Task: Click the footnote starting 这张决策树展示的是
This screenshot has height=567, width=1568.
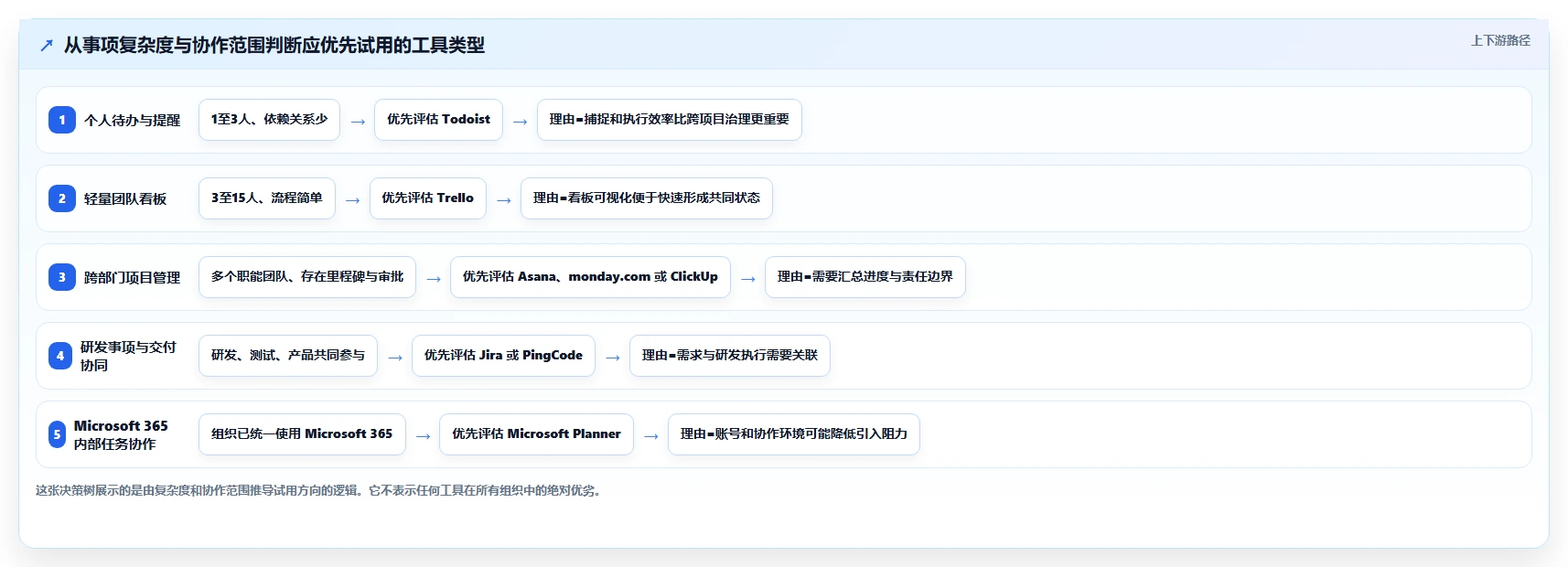Action: pyautogui.click(x=319, y=491)
